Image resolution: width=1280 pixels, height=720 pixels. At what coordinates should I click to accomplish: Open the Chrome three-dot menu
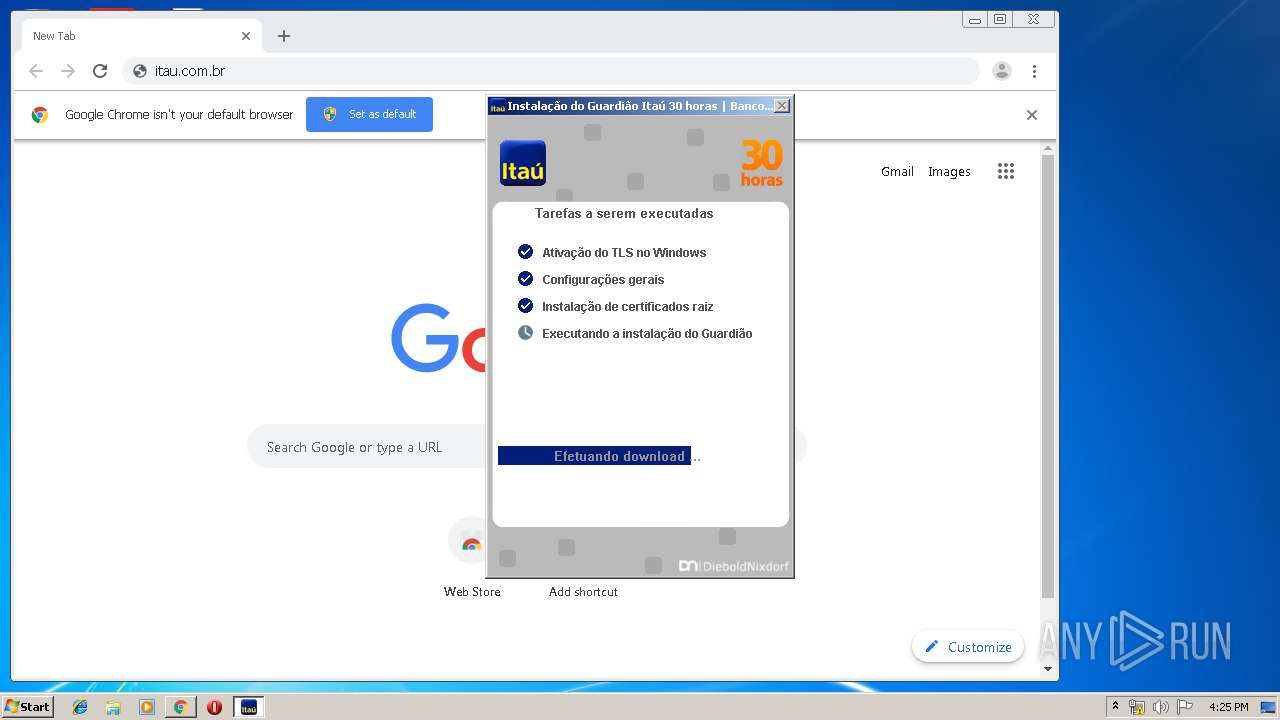pyautogui.click(x=1034, y=71)
